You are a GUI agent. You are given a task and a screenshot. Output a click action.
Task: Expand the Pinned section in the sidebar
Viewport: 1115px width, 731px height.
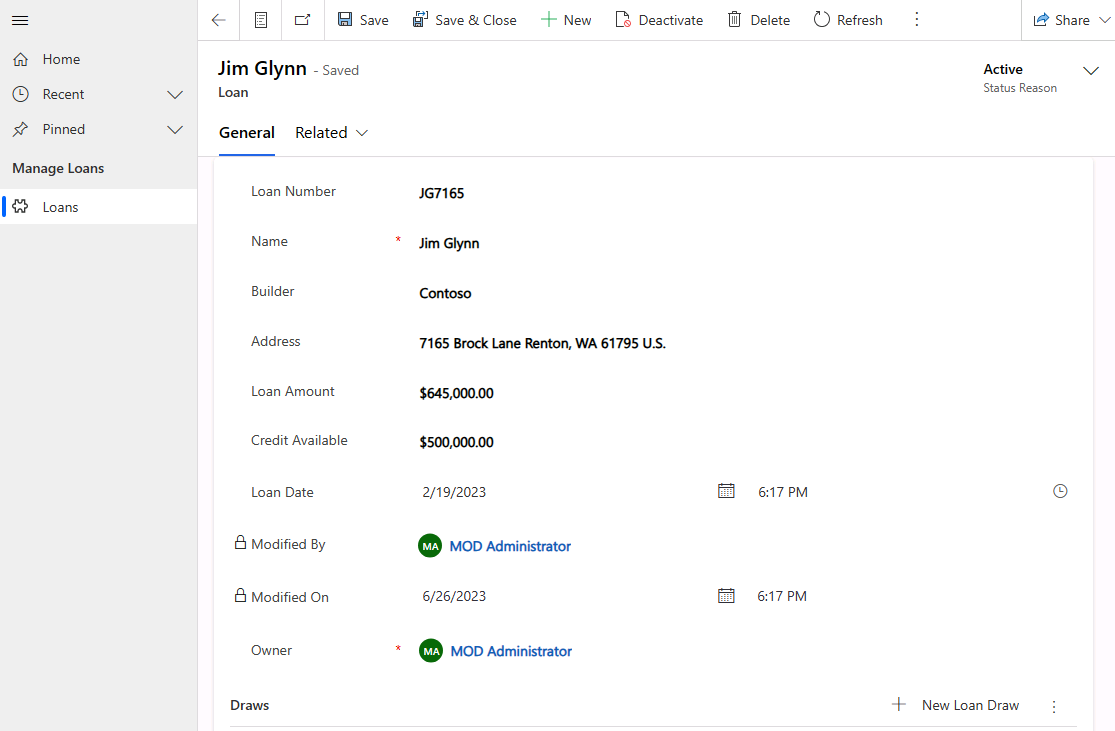pyautogui.click(x=175, y=129)
